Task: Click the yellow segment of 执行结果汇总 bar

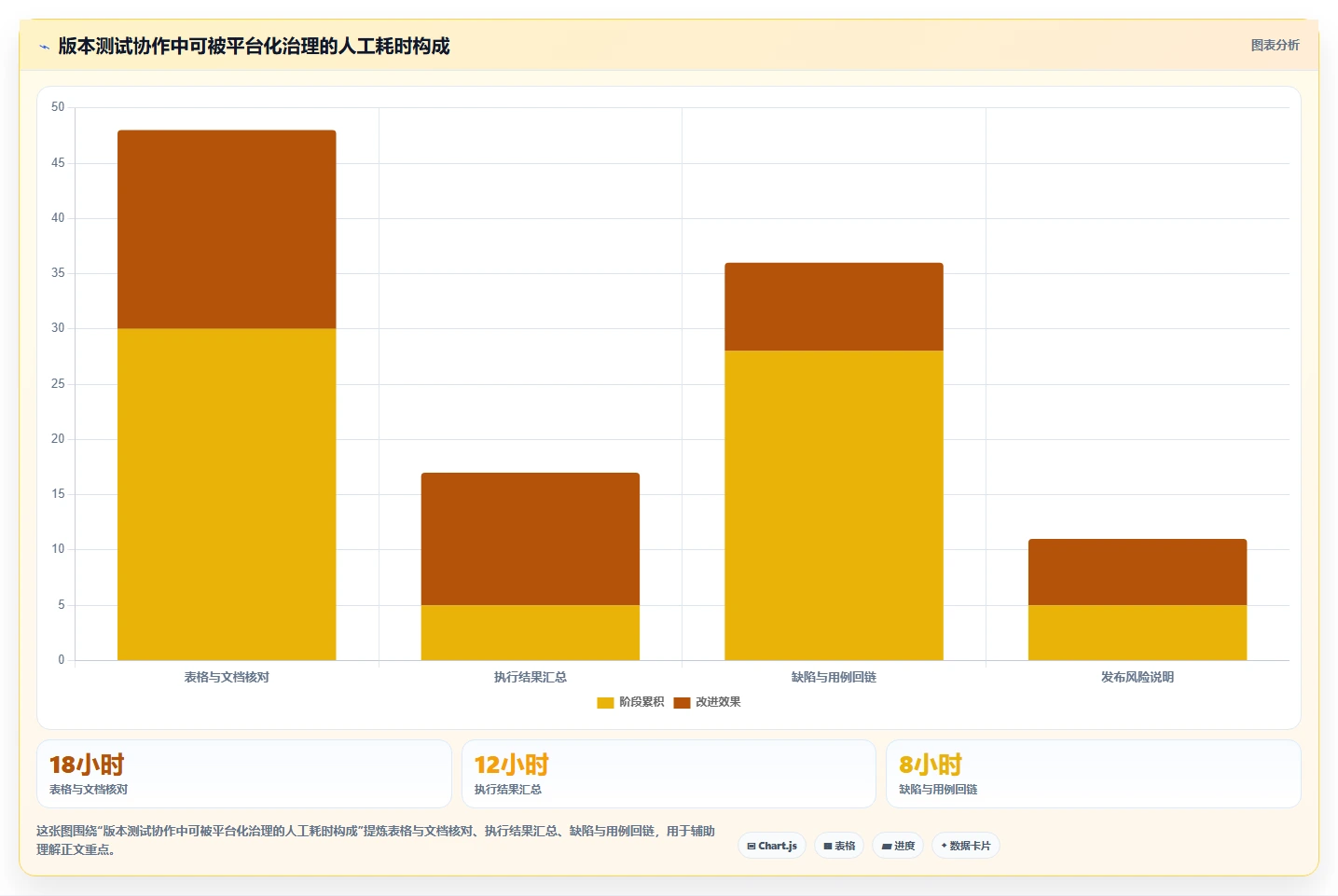Action: [x=530, y=633]
